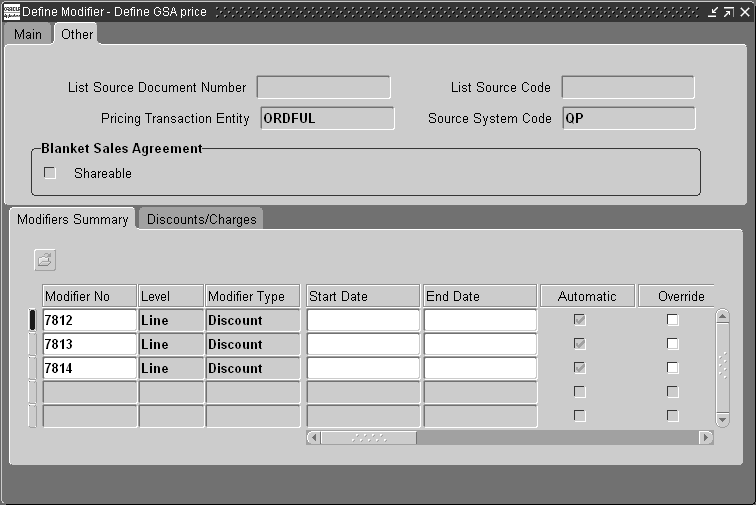Click Start Date field for modifier 7814
Screen dimensions: 756x505
(363, 369)
